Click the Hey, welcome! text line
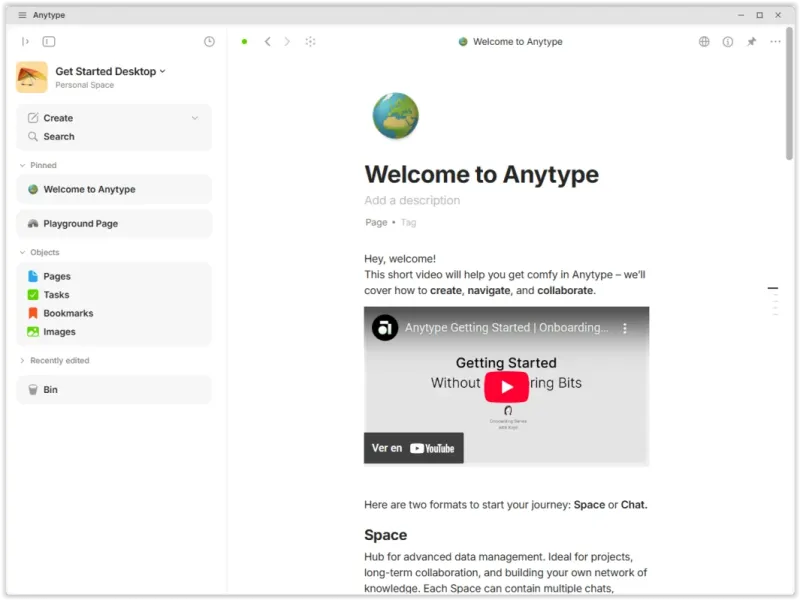The height and width of the screenshot is (600, 800). (400, 259)
